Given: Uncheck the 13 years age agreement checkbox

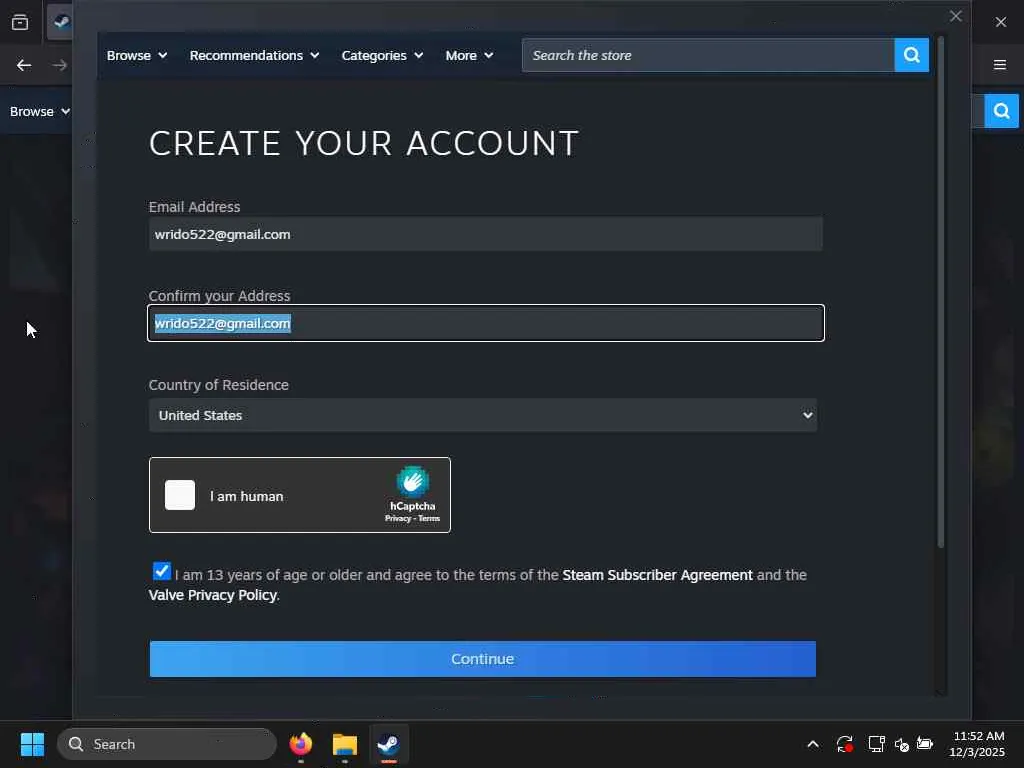Looking at the screenshot, I should coord(161,571).
